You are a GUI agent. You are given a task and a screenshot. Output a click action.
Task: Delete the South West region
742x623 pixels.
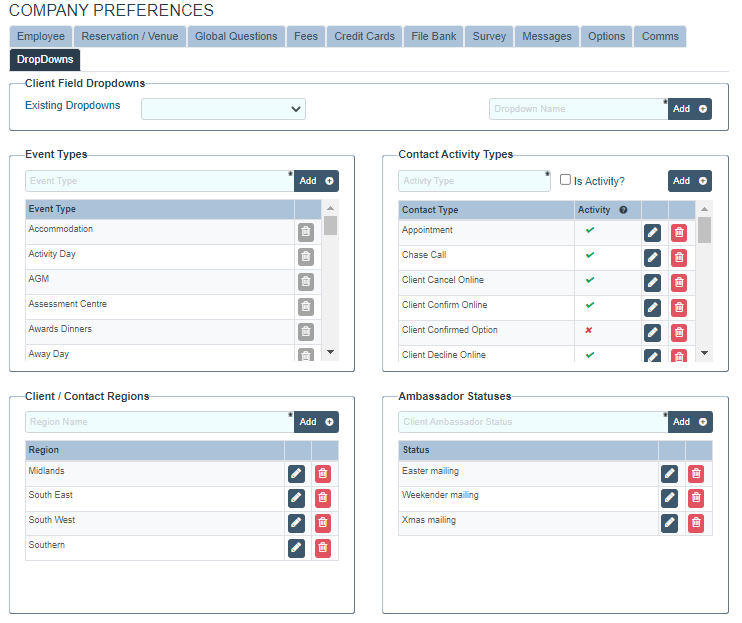click(323, 523)
